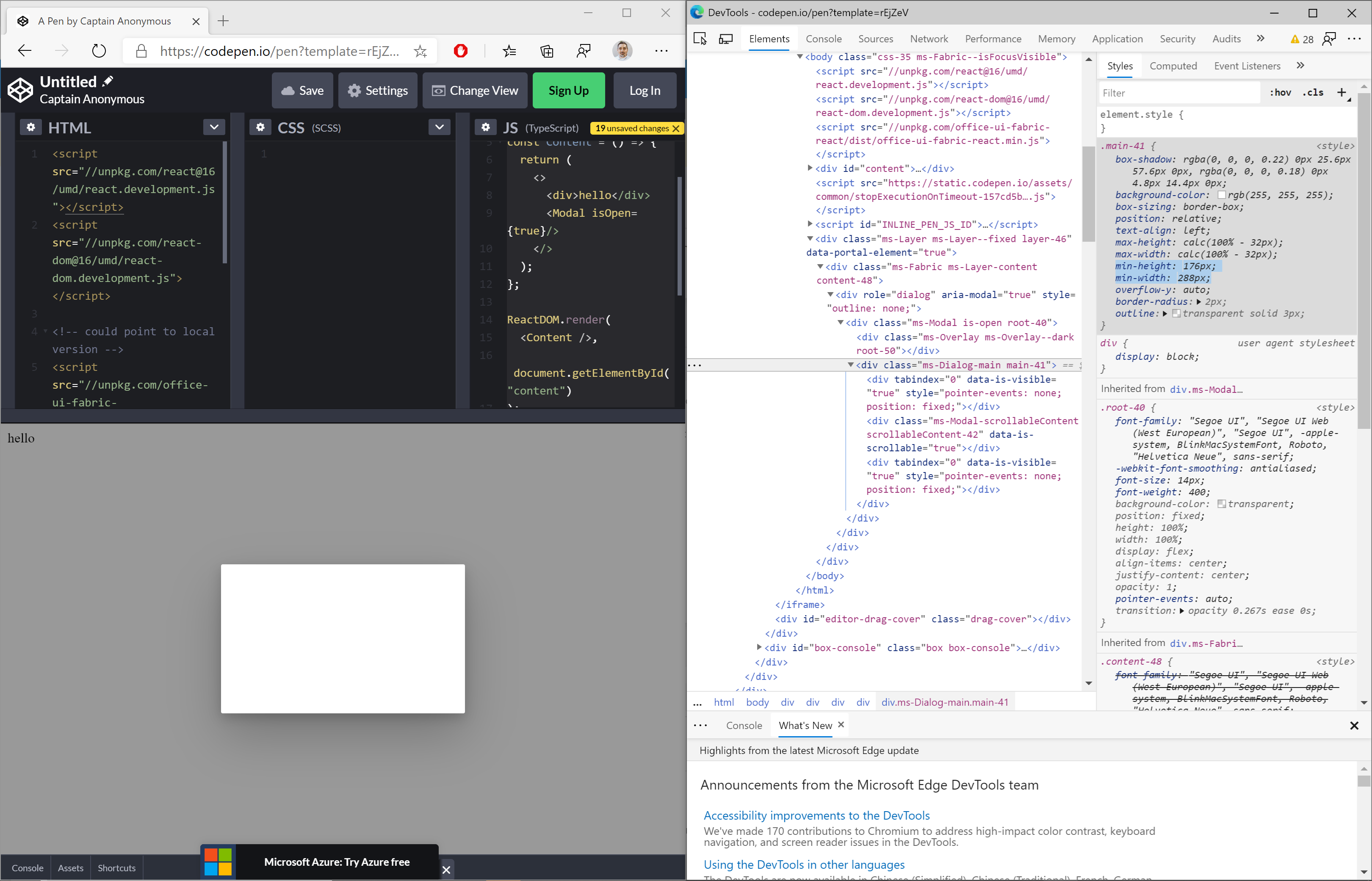Click the white background-color swatch
This screenshot has width=1372, height=881.
click(x=1223, y=194)
